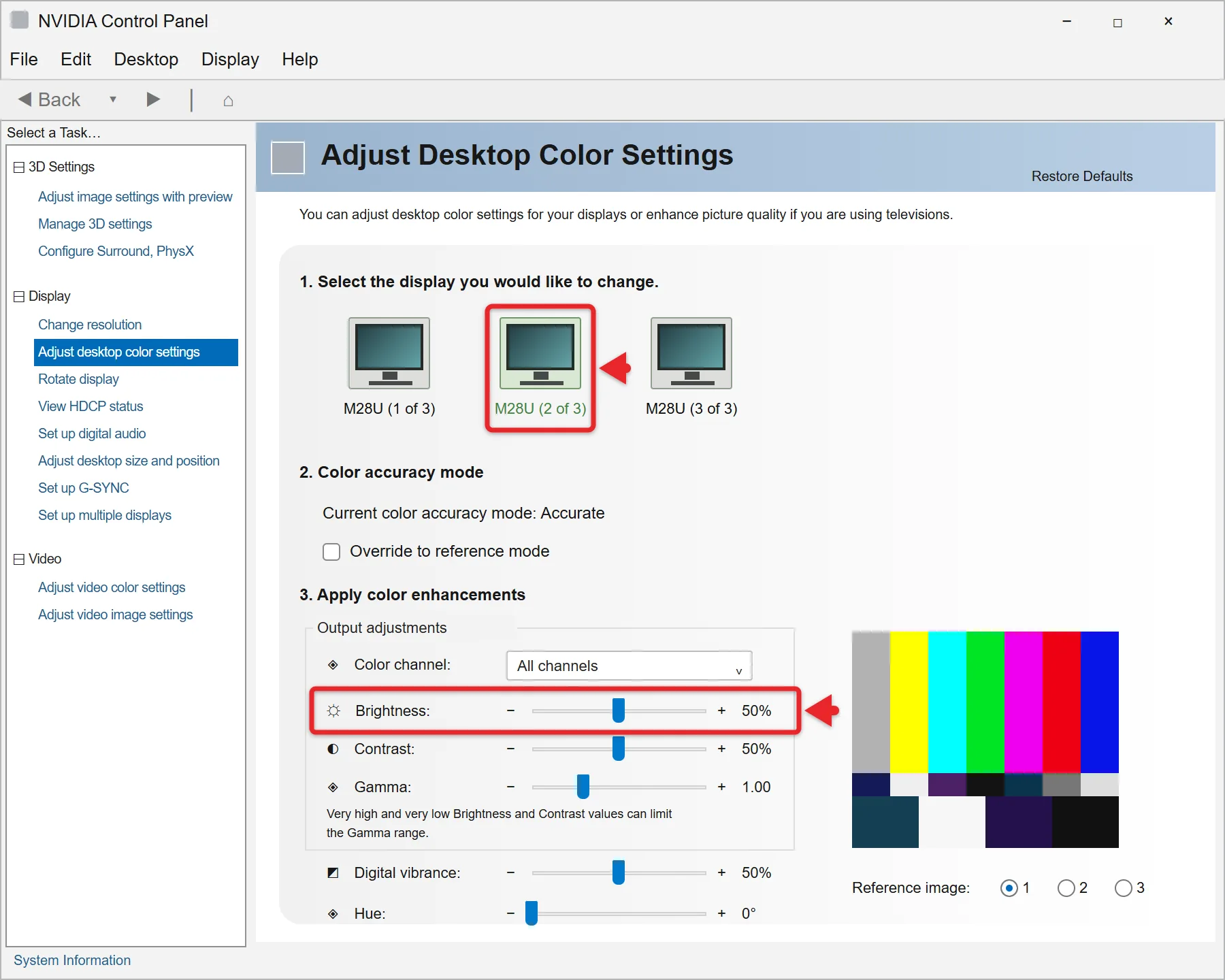Click the Brightness plus sign
The width and height of the screenshot is (1225, 980).
click(721, 710)
